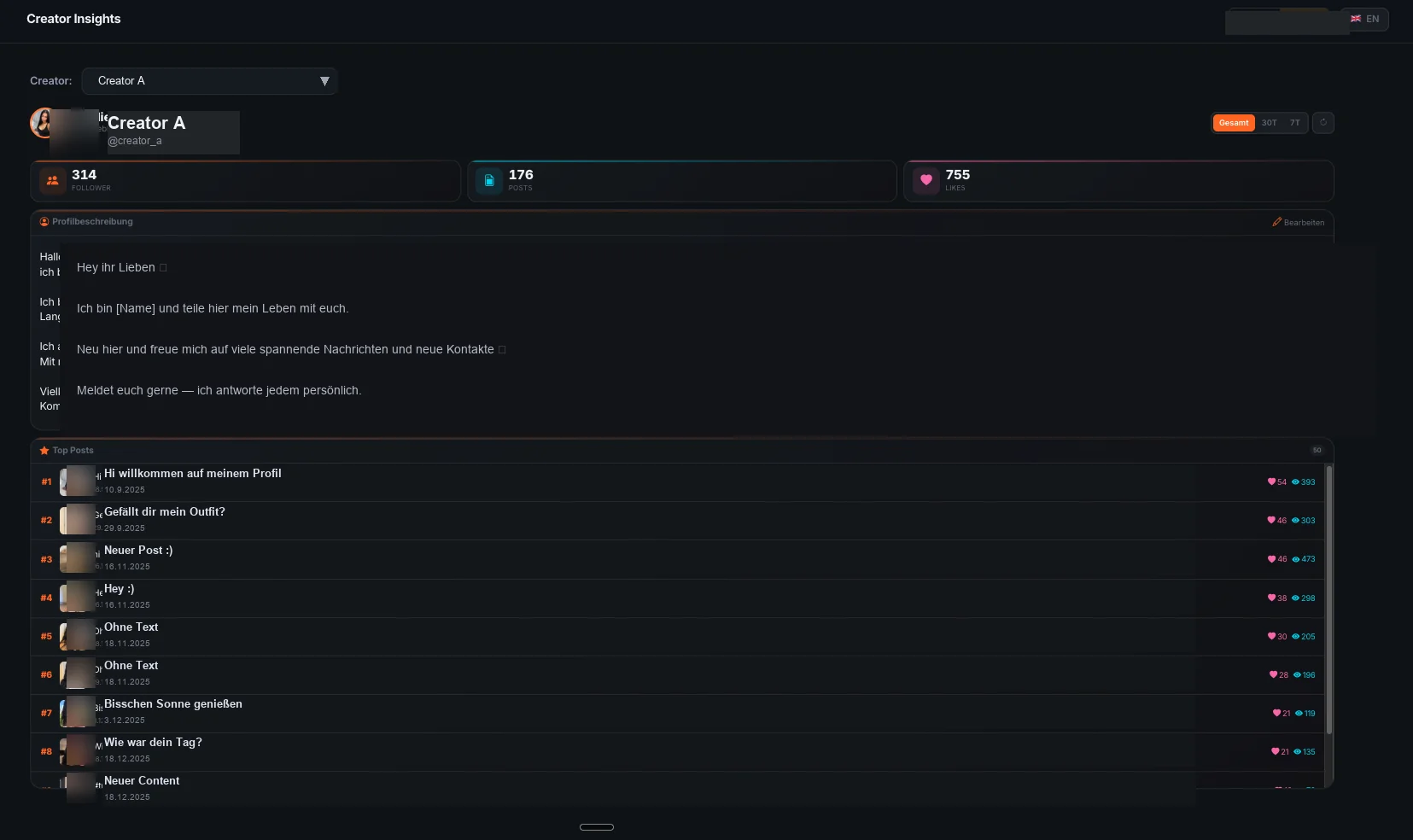The width and height of the screenshot is (1413, 840).
Task: Click the Creator Insights header title
Action: click(x=73, y=18)
